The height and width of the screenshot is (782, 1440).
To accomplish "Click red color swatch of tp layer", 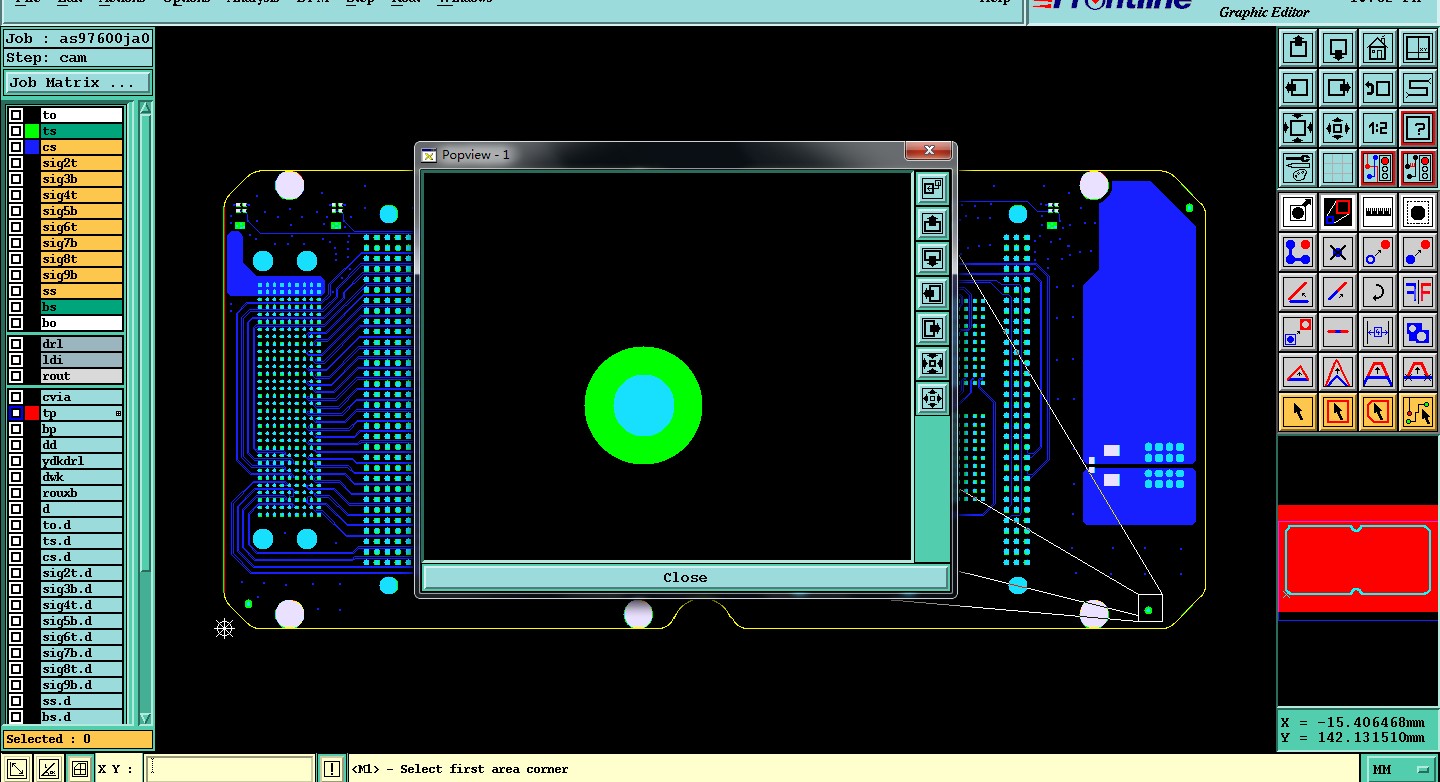I will (x=32, y=413).
